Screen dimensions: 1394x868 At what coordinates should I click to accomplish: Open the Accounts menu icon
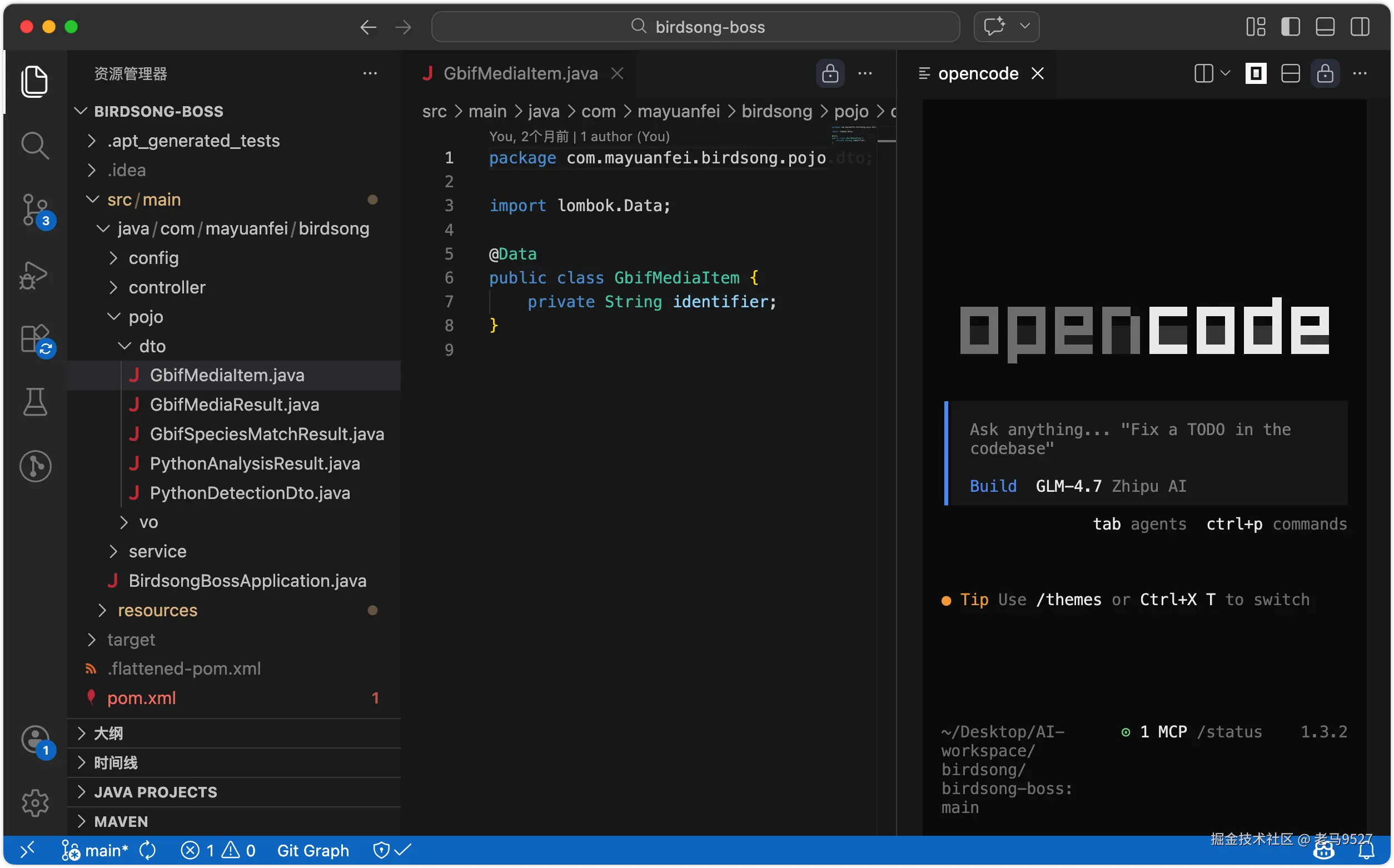(34, 740)
